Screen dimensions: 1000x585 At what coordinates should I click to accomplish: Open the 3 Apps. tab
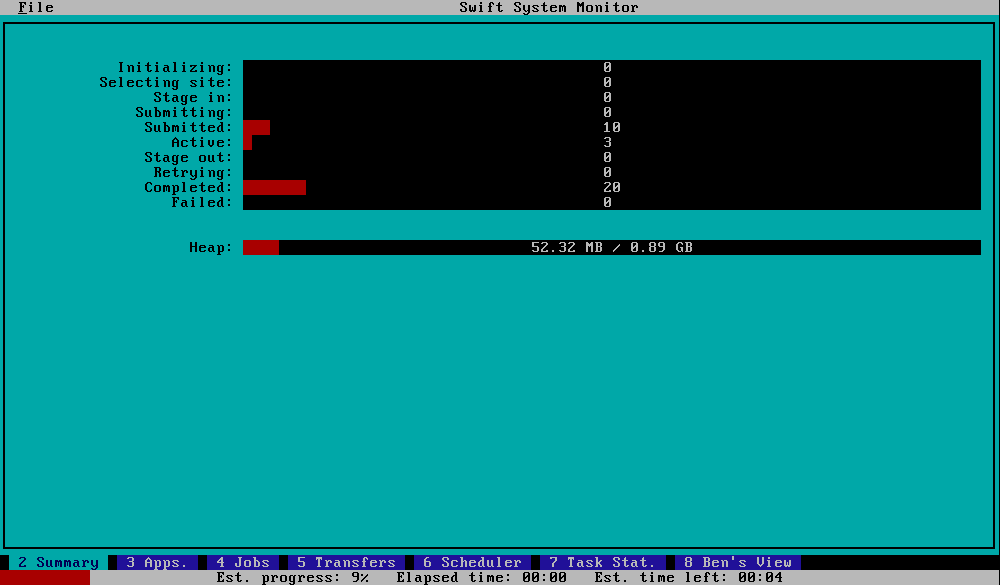157,562
